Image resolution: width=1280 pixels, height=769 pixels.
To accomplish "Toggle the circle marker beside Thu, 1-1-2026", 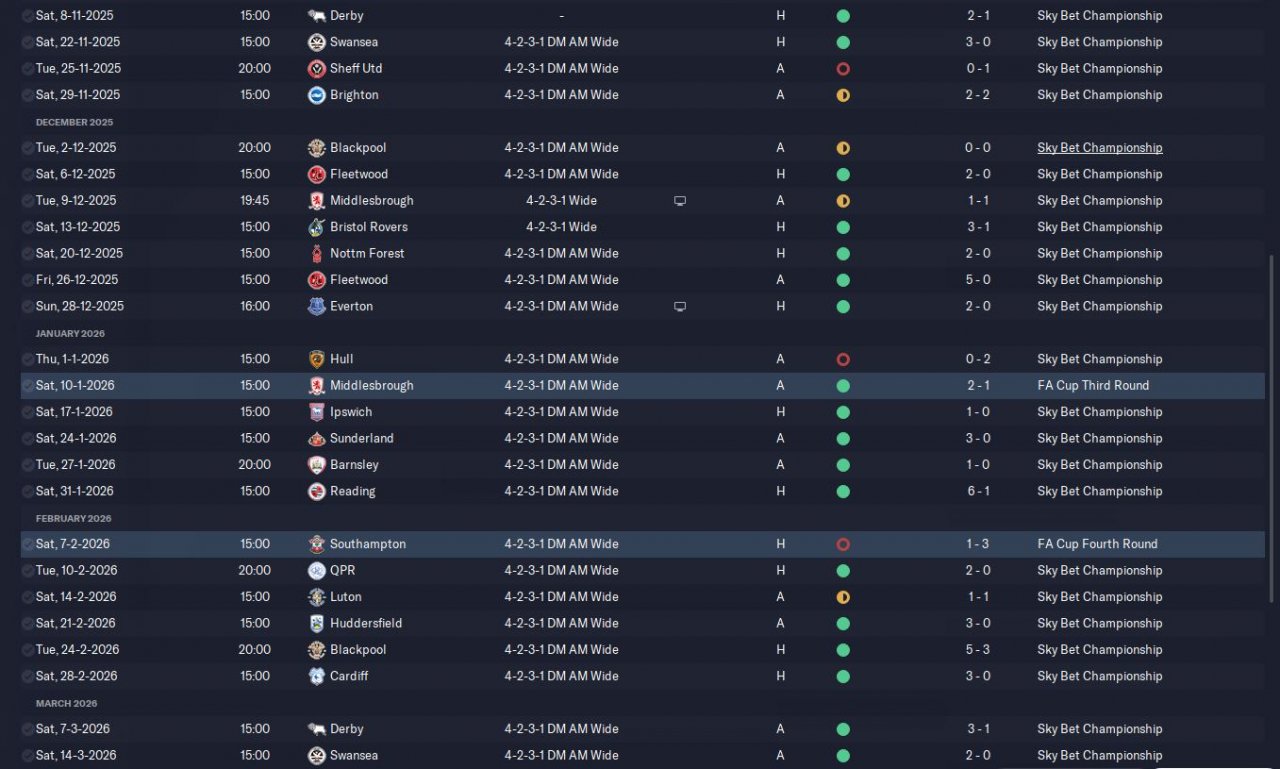I will point(27,359).
